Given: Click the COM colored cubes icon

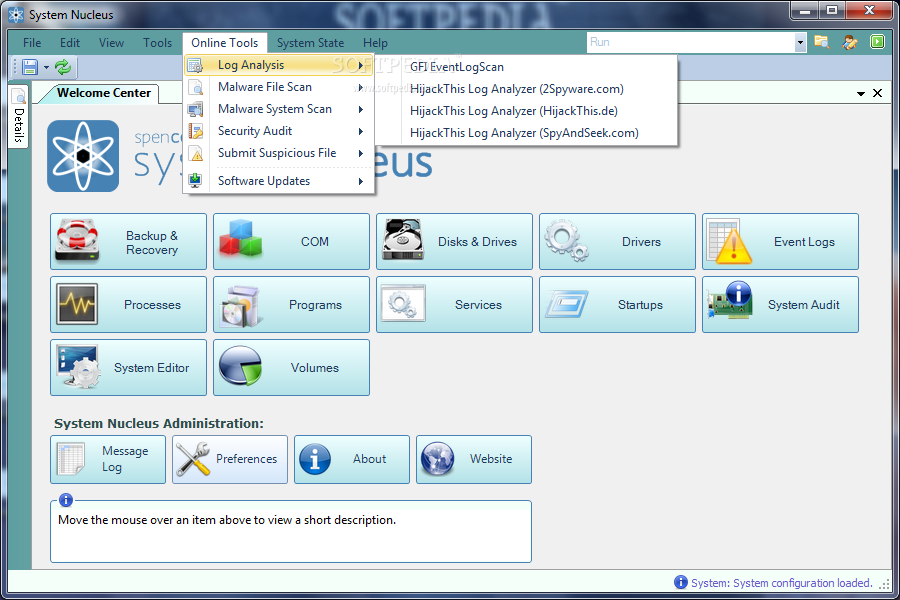Looking at the screenshot, I should click(240, 238).
